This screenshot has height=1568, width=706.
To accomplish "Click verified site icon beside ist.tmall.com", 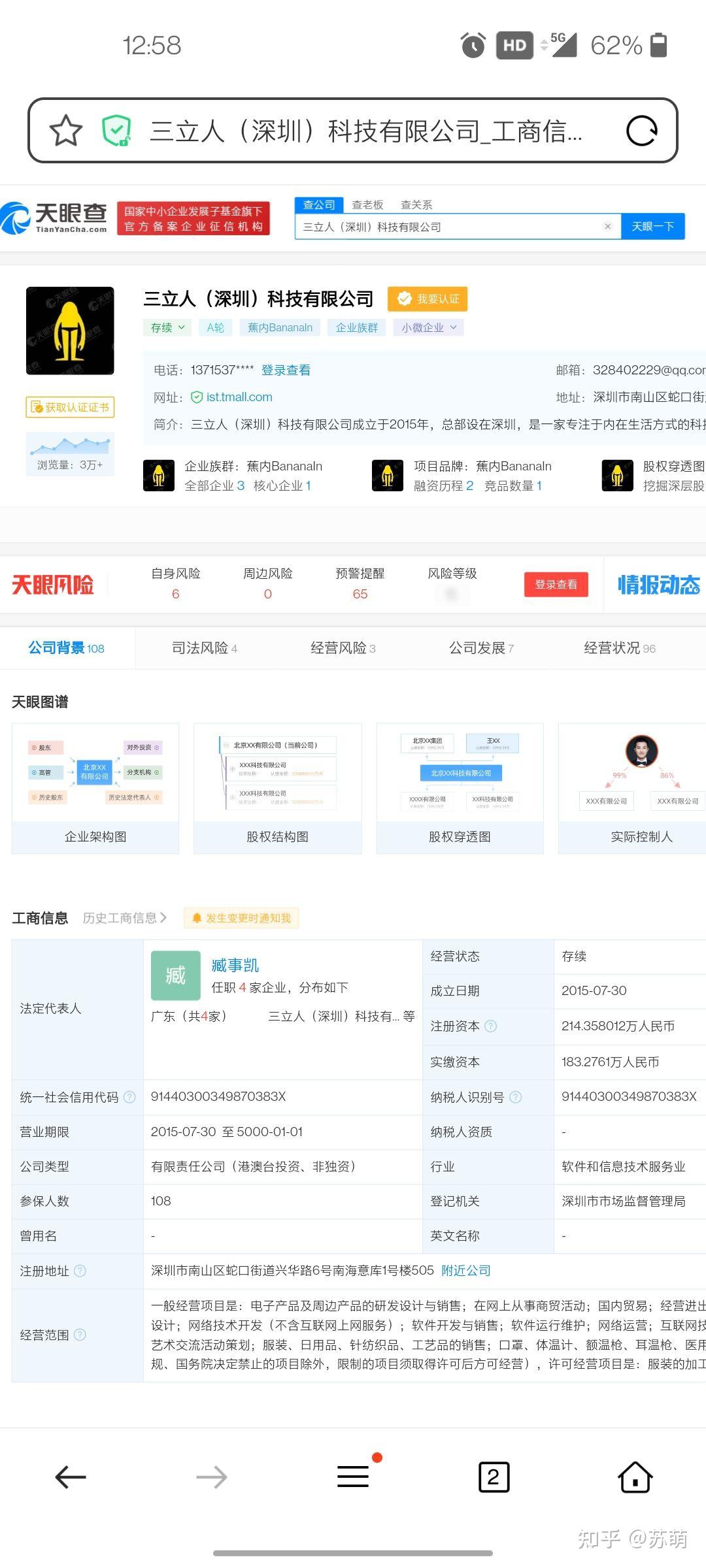I will pyautogui.click(x=196, y=397).
